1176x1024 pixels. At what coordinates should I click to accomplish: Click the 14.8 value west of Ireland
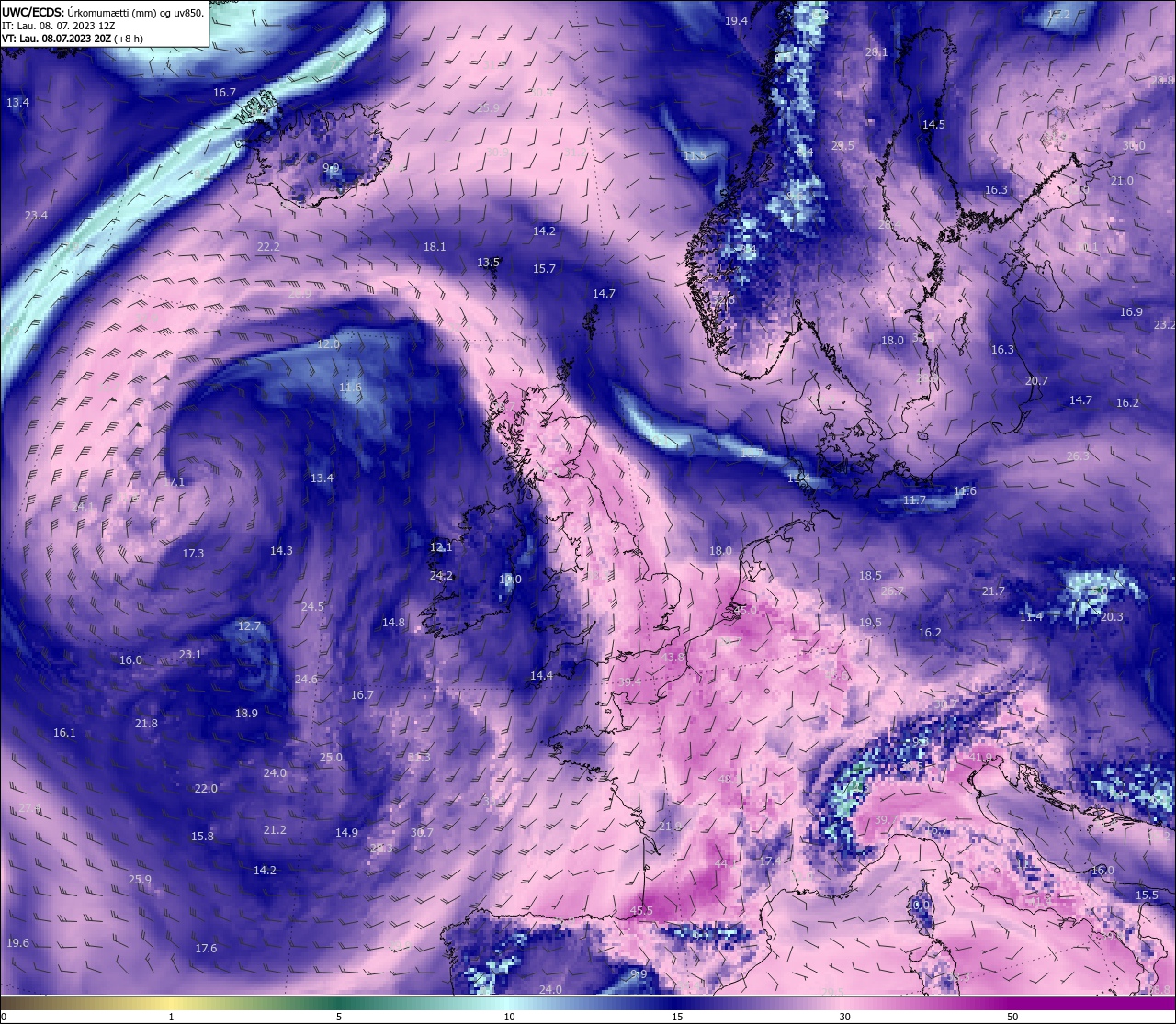click(x=393, y=622)
